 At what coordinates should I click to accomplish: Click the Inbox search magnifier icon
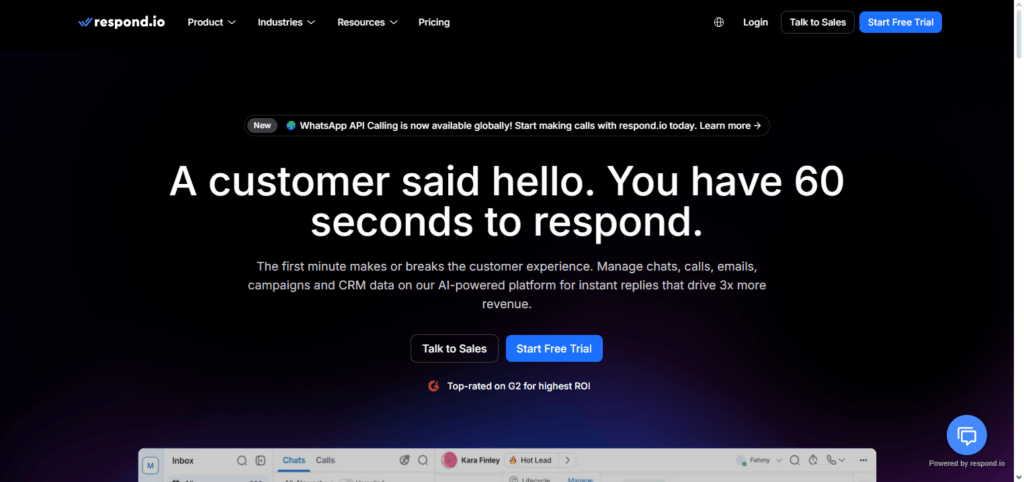pyautogui.click(x=242, y=461)
